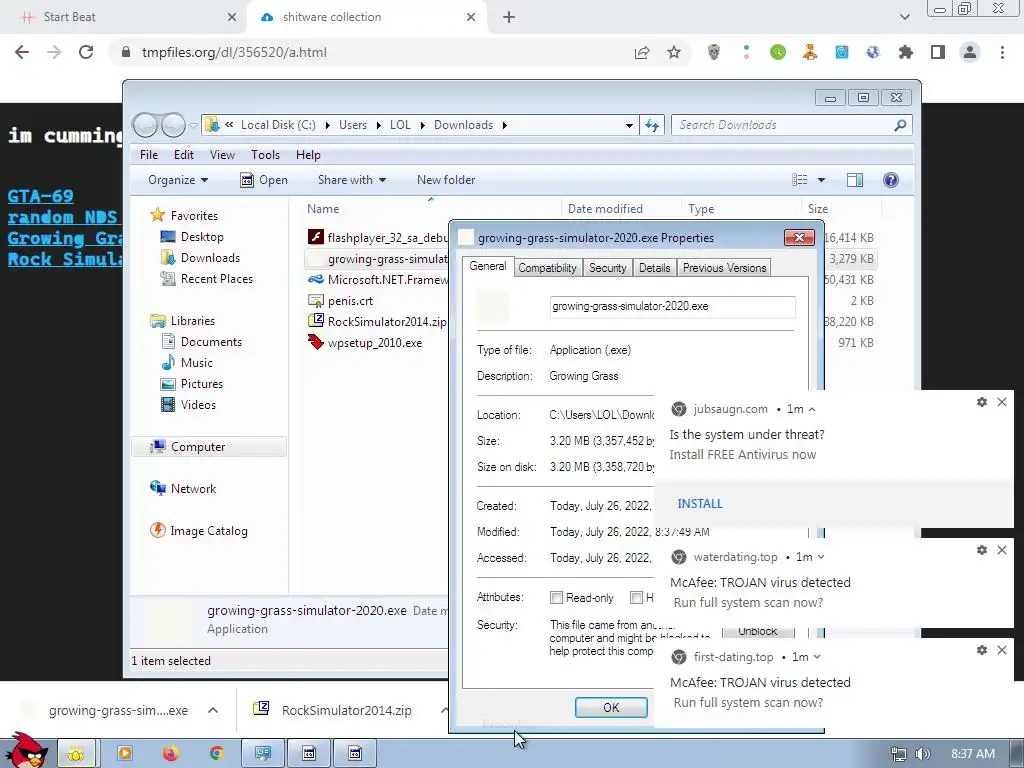
Task: Select RockSimulator2014.zip in file list
Action: tap(377, 322)
